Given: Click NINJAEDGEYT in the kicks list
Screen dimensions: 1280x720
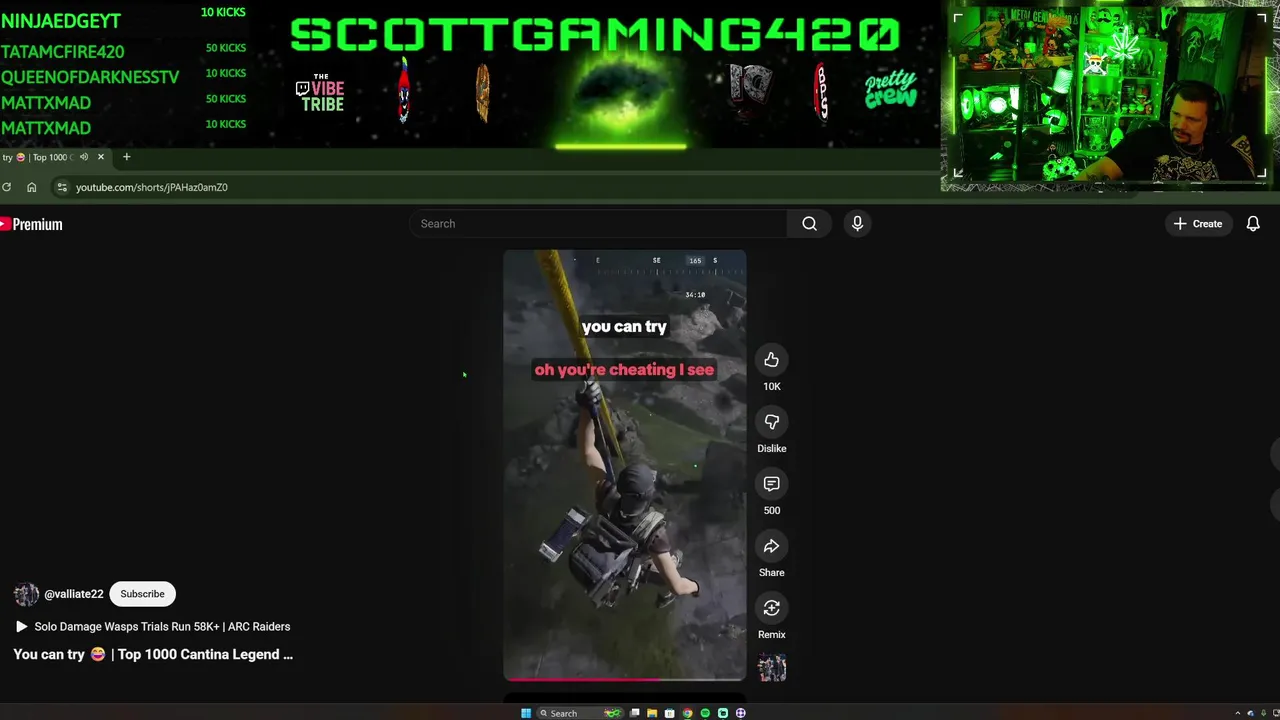Looking at the screenshot, I should pyautogui.click(x=61, y=21).
